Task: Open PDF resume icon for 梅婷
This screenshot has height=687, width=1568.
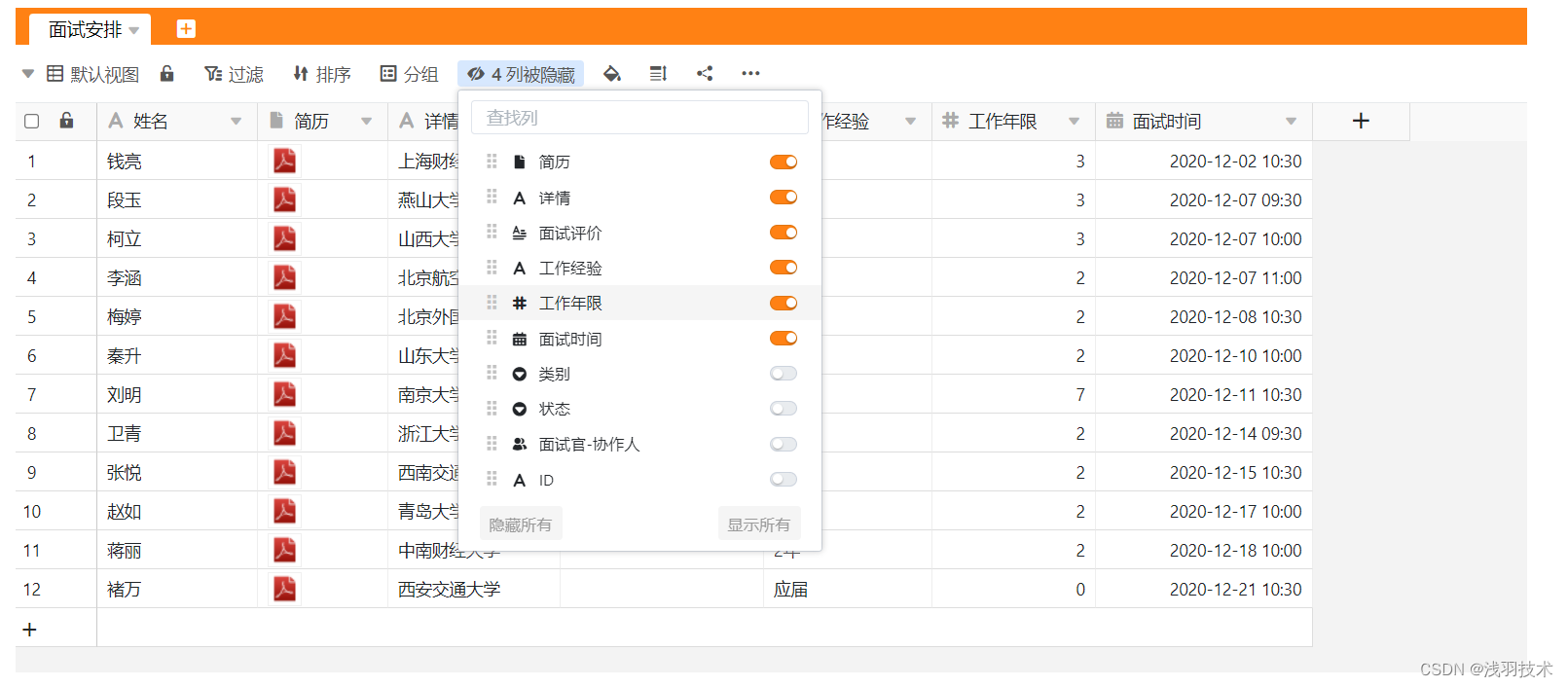Action: click(x=284, y=316)
